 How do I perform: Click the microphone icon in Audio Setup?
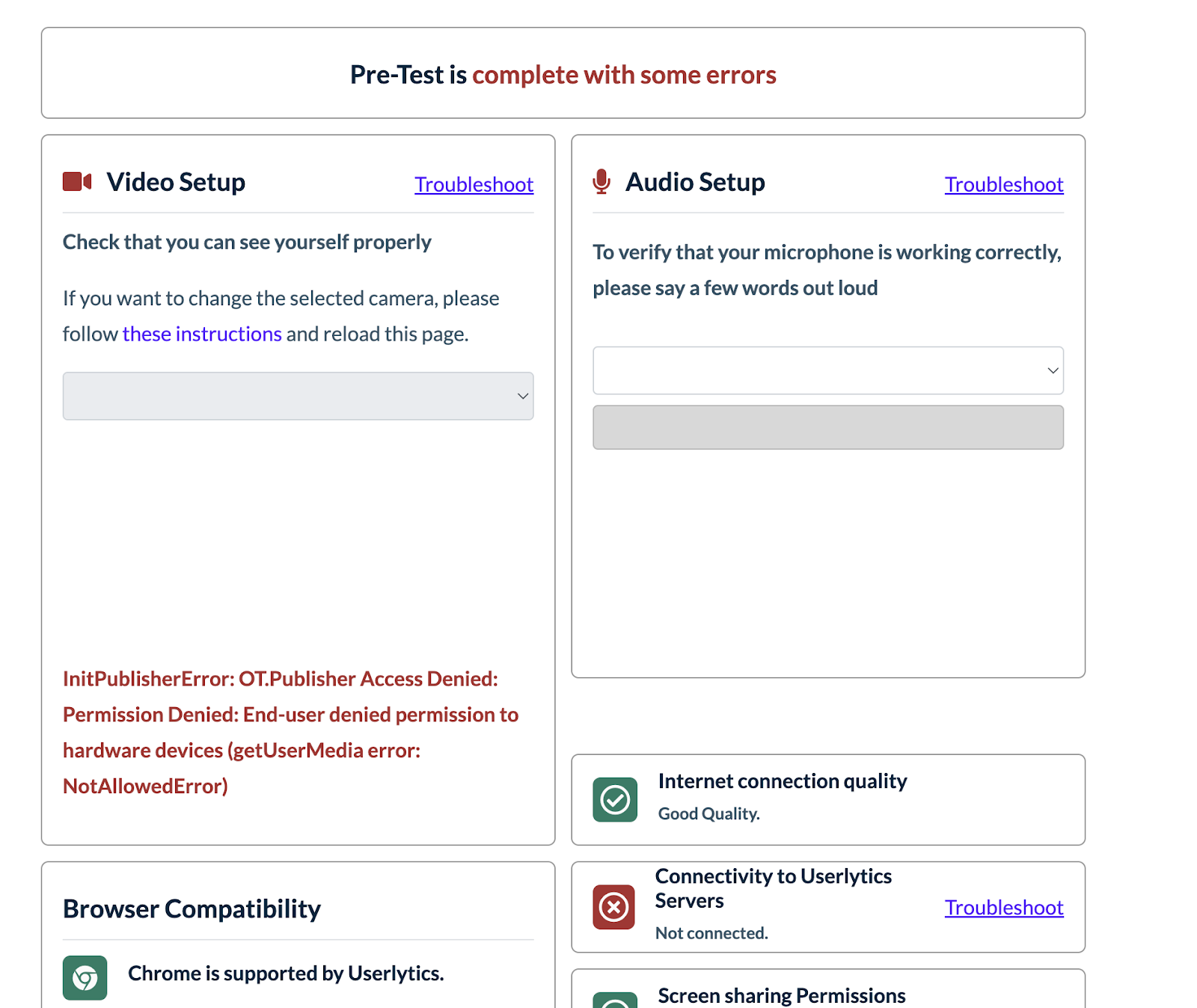point(601,180)
